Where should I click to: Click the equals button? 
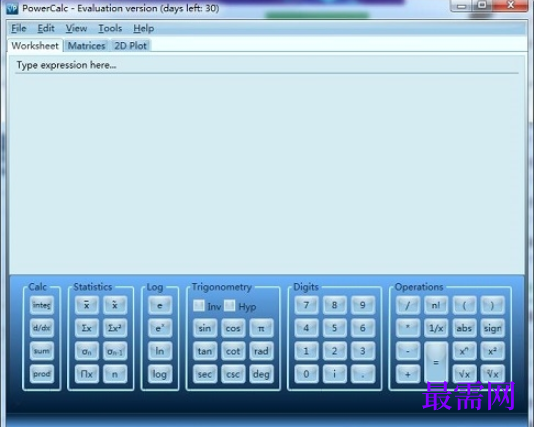coord(436,362)
